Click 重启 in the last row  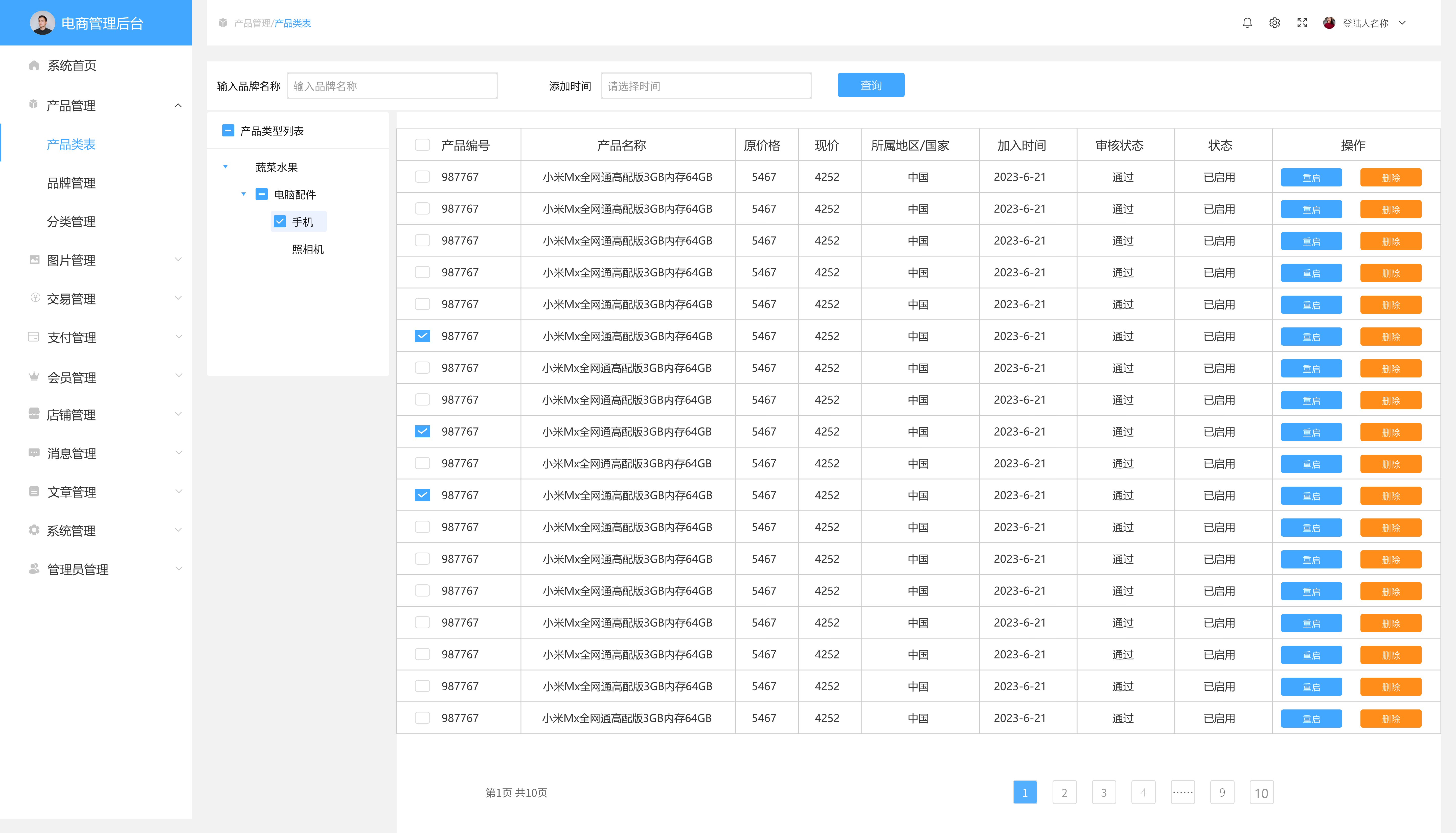click(x=1311, y=719)
